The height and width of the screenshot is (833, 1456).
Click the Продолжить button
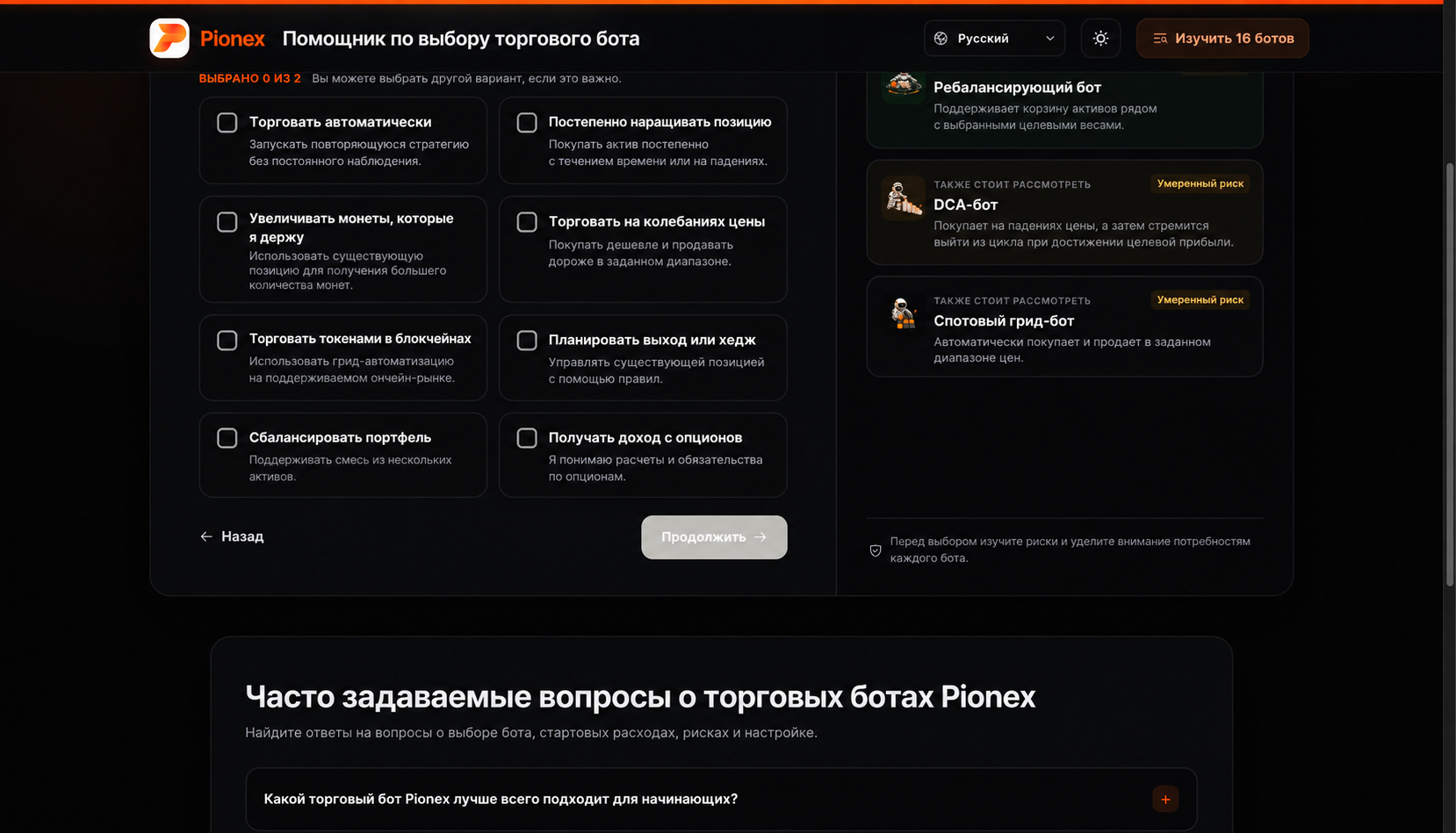click(714, 537)
